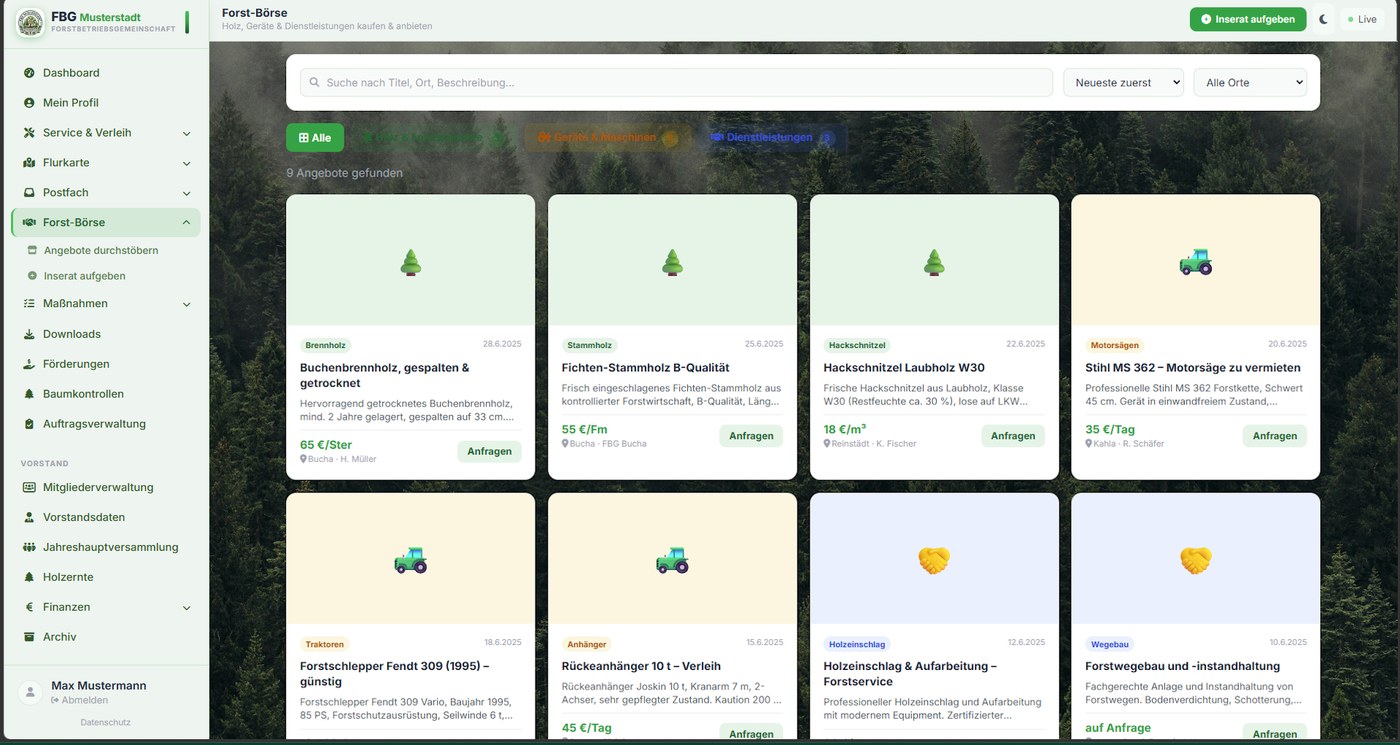Click the Holzernte icon in sidebar
The height and width of the screenshot is (745, 1400).
(x=29, y=577)
